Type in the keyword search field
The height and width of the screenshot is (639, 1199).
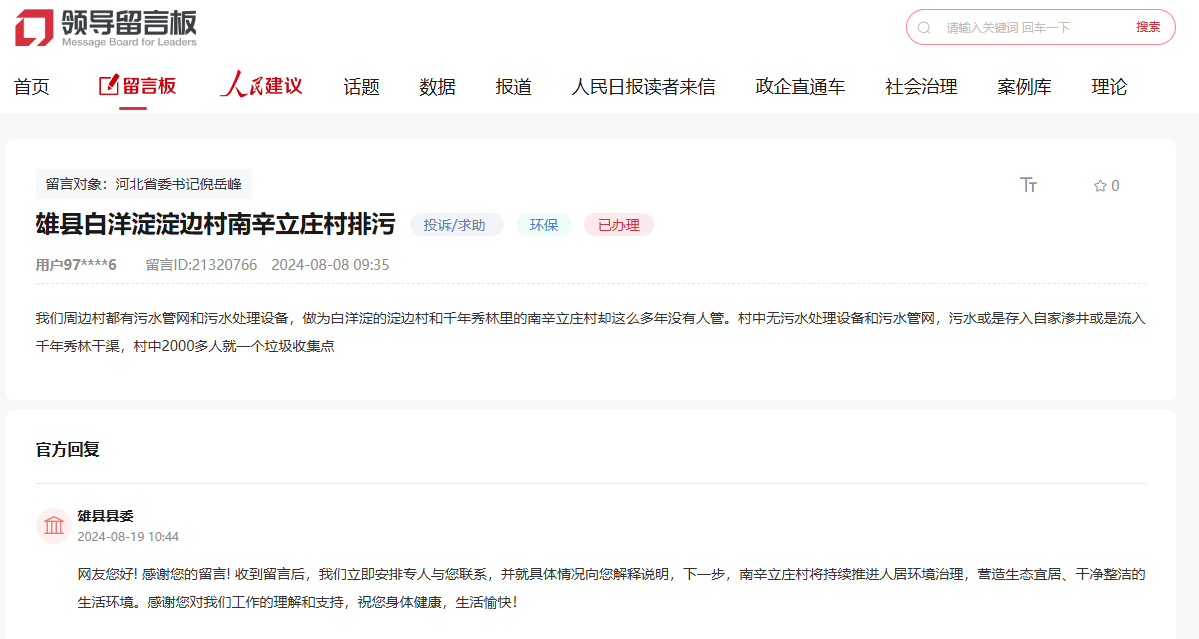1030,28
